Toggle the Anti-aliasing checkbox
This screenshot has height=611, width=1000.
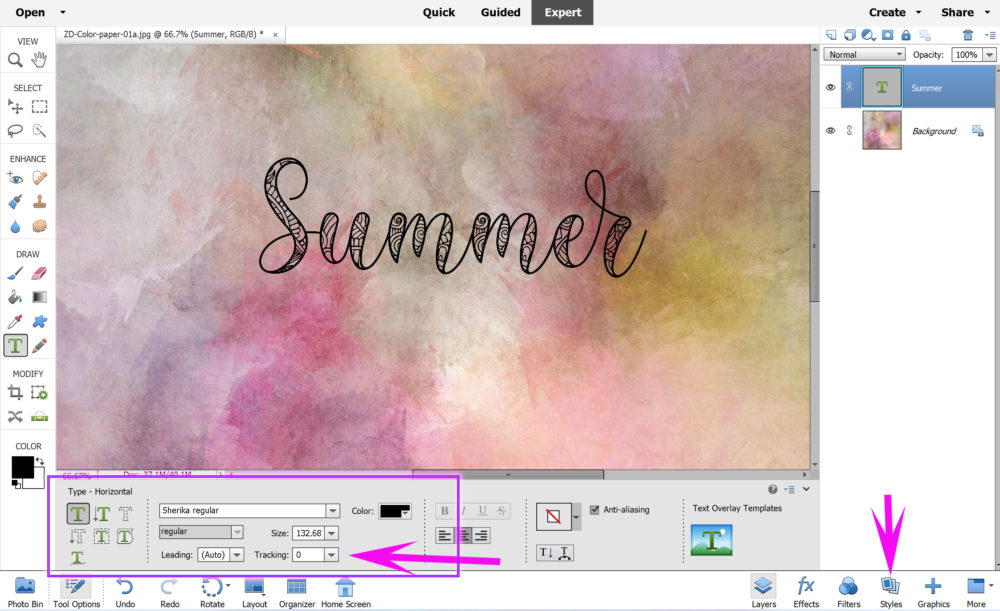(594, 510)
